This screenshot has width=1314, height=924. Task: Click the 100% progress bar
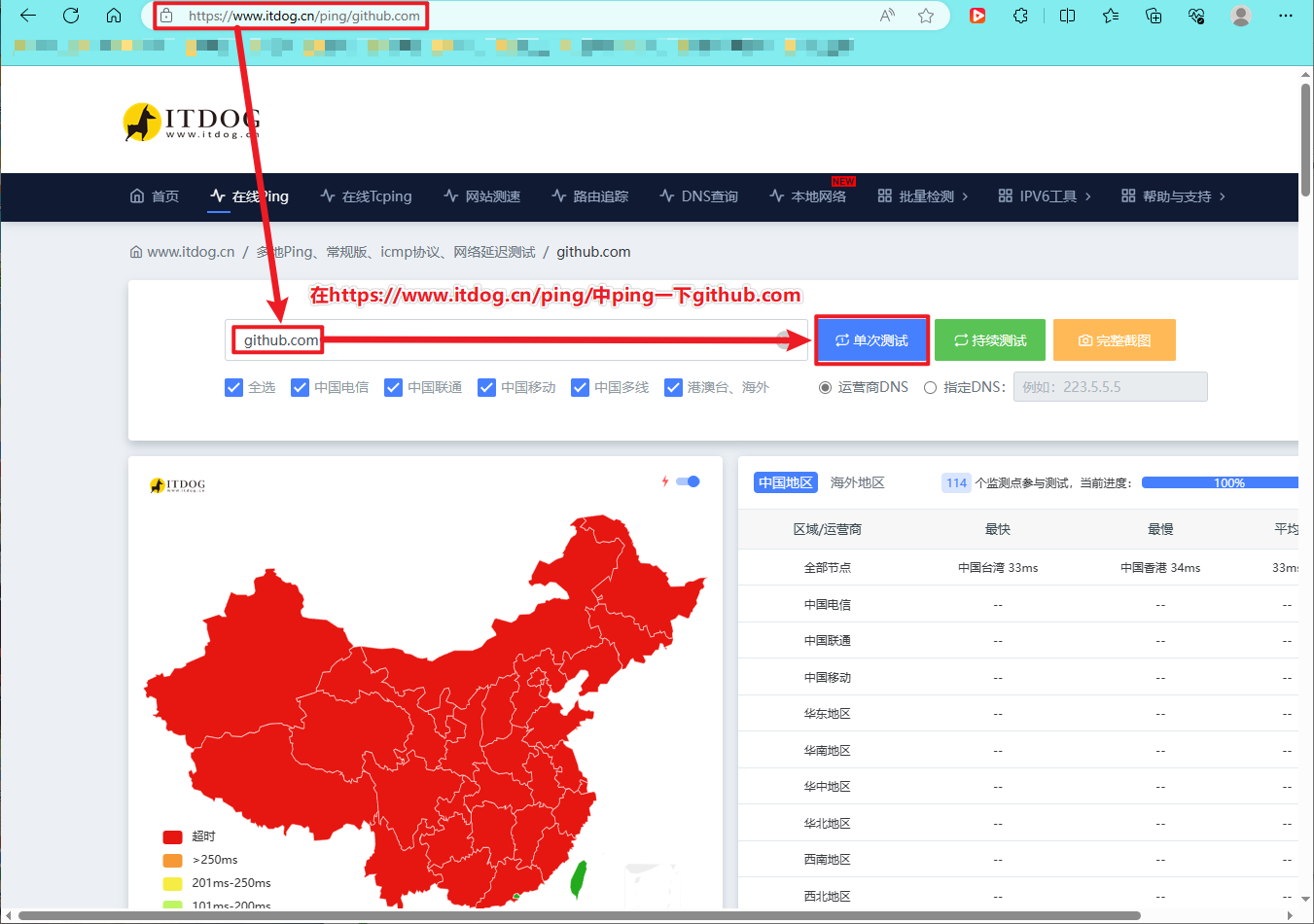pyautogui.click(x=1220, y=482)
